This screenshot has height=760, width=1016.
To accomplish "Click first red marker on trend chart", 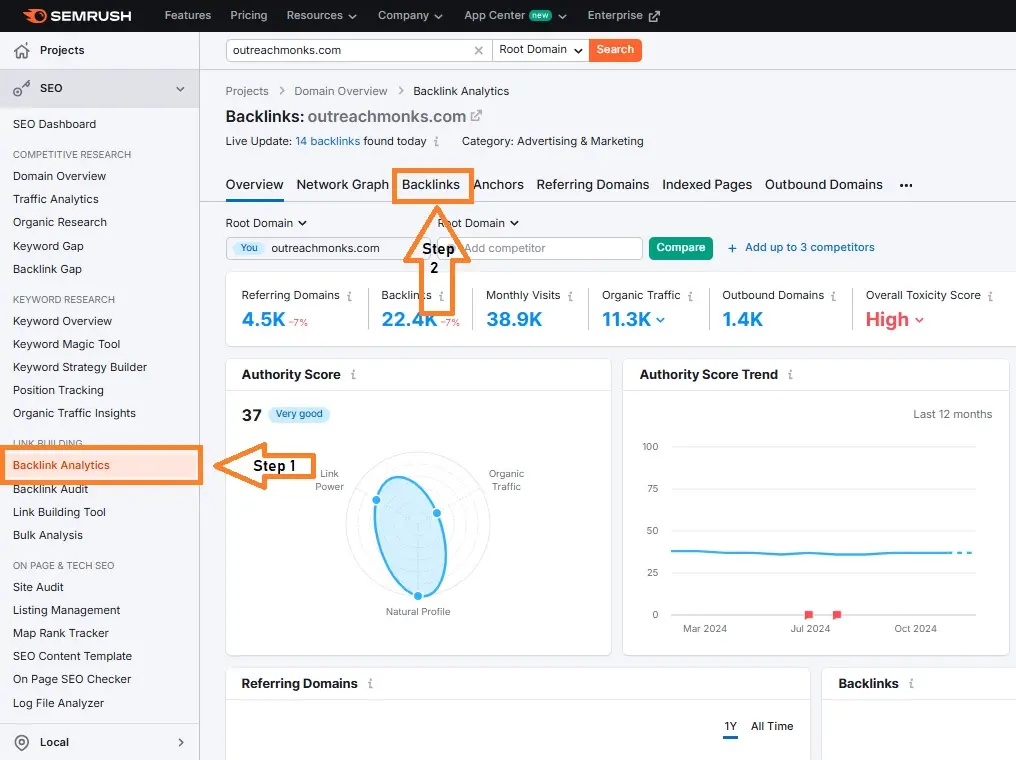I will (809, 614).
